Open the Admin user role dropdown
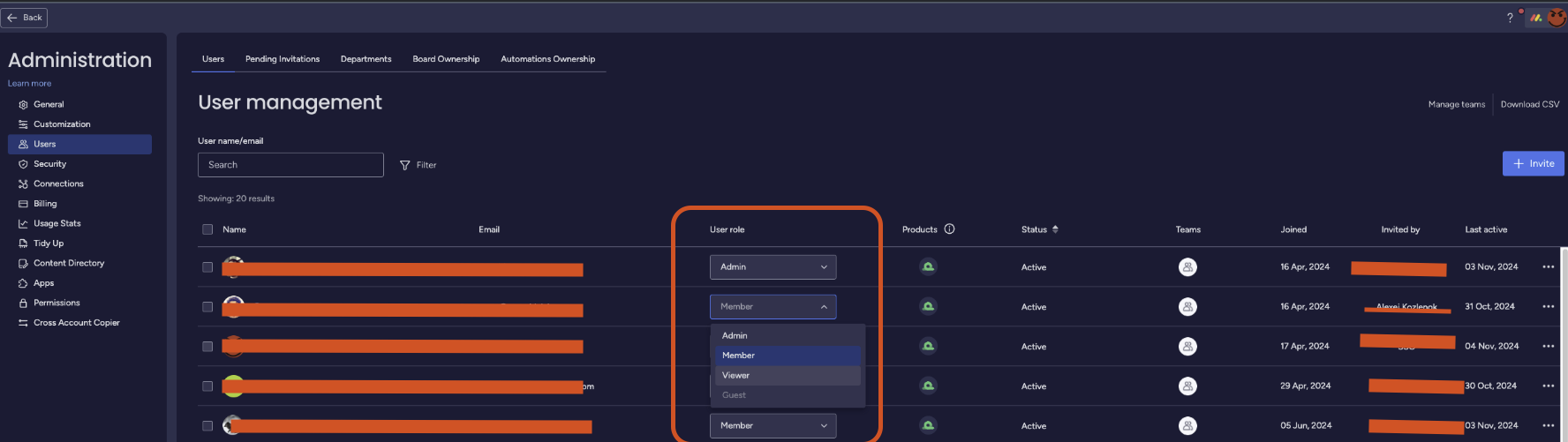 tap(773, 267)
